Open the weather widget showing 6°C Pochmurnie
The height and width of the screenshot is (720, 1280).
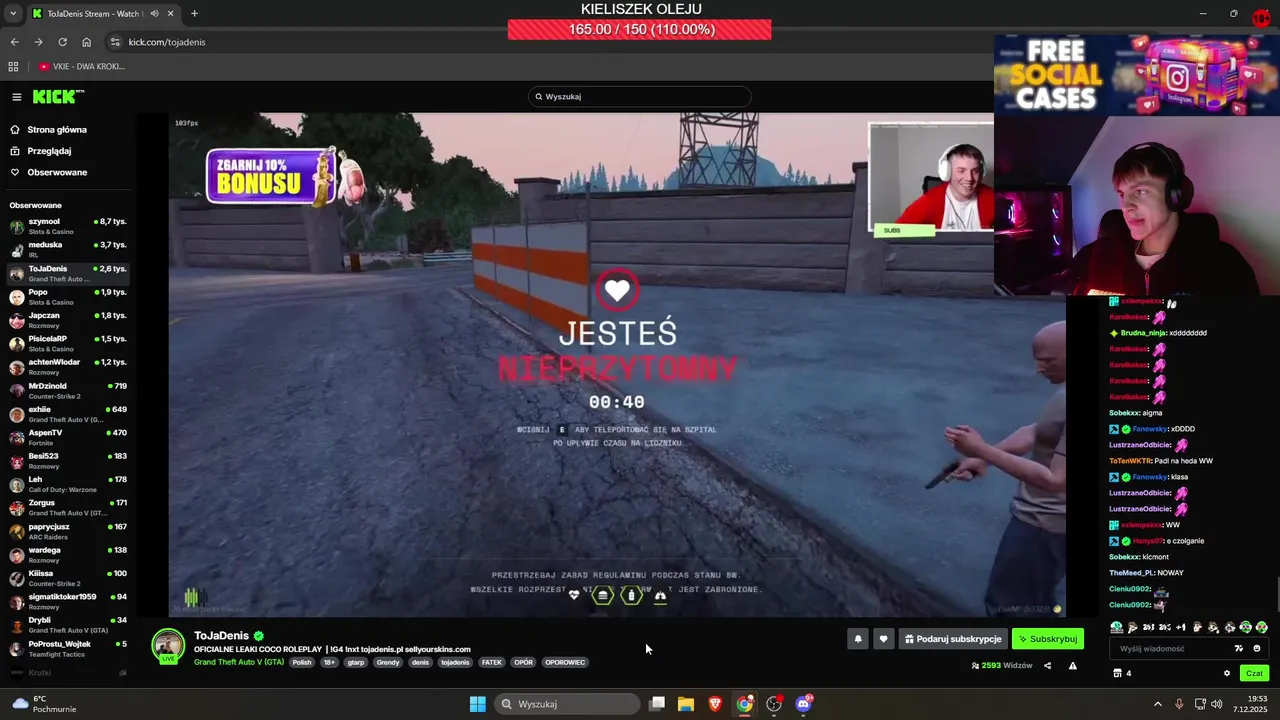click(43, 704)
